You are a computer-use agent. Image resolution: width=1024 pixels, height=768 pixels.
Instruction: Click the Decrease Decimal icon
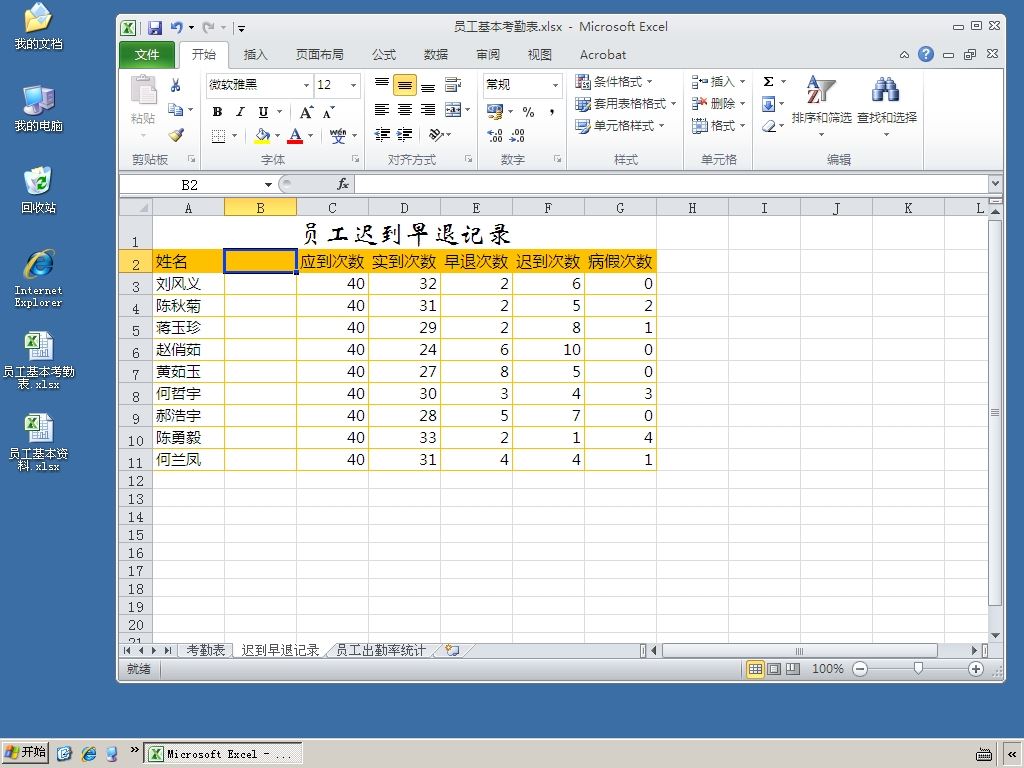coord(517,135)
